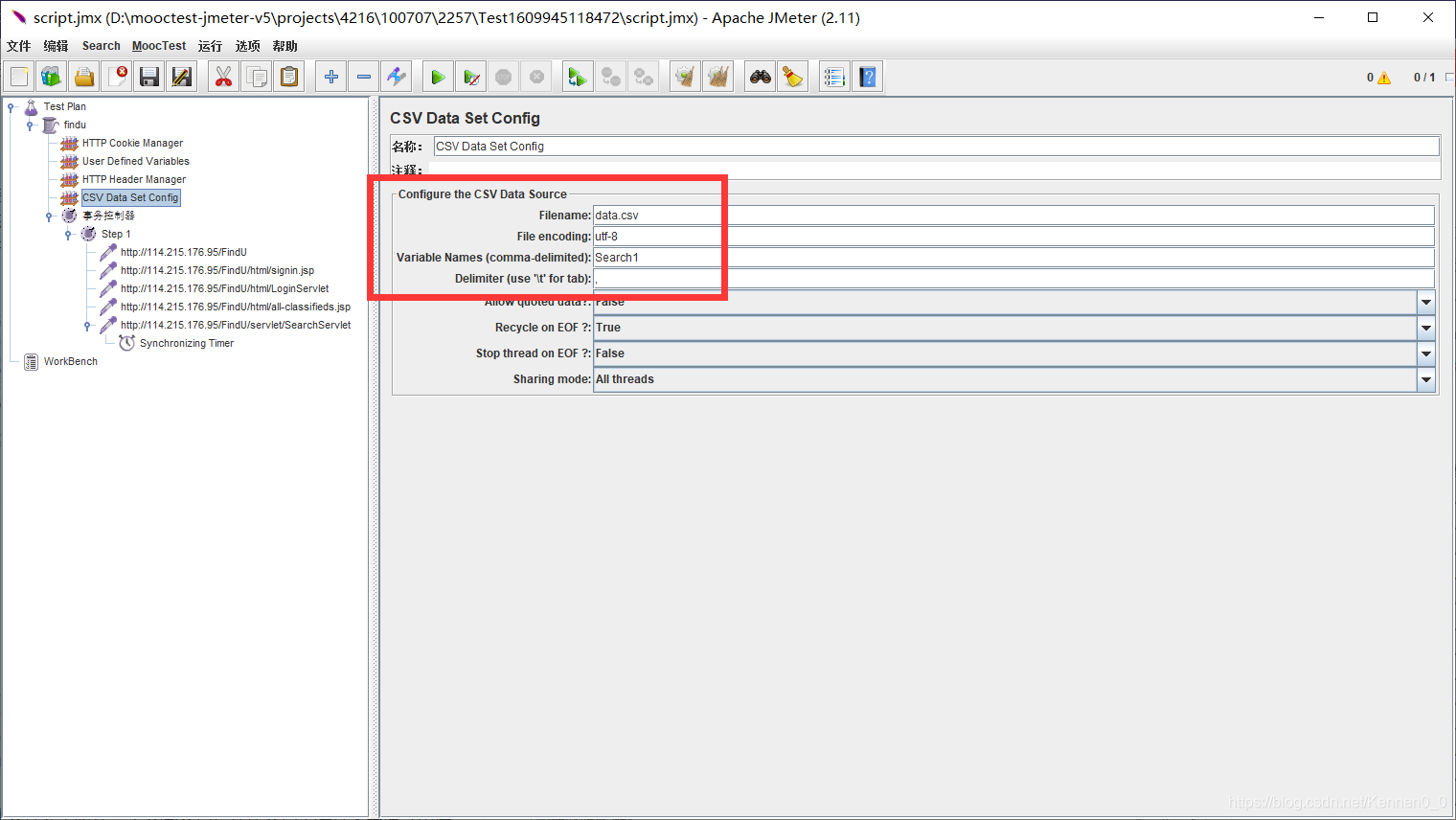Viewport: 1456px width, 820px height.
Task: Select CSV Data Set Config tree node
Action: 130,198
